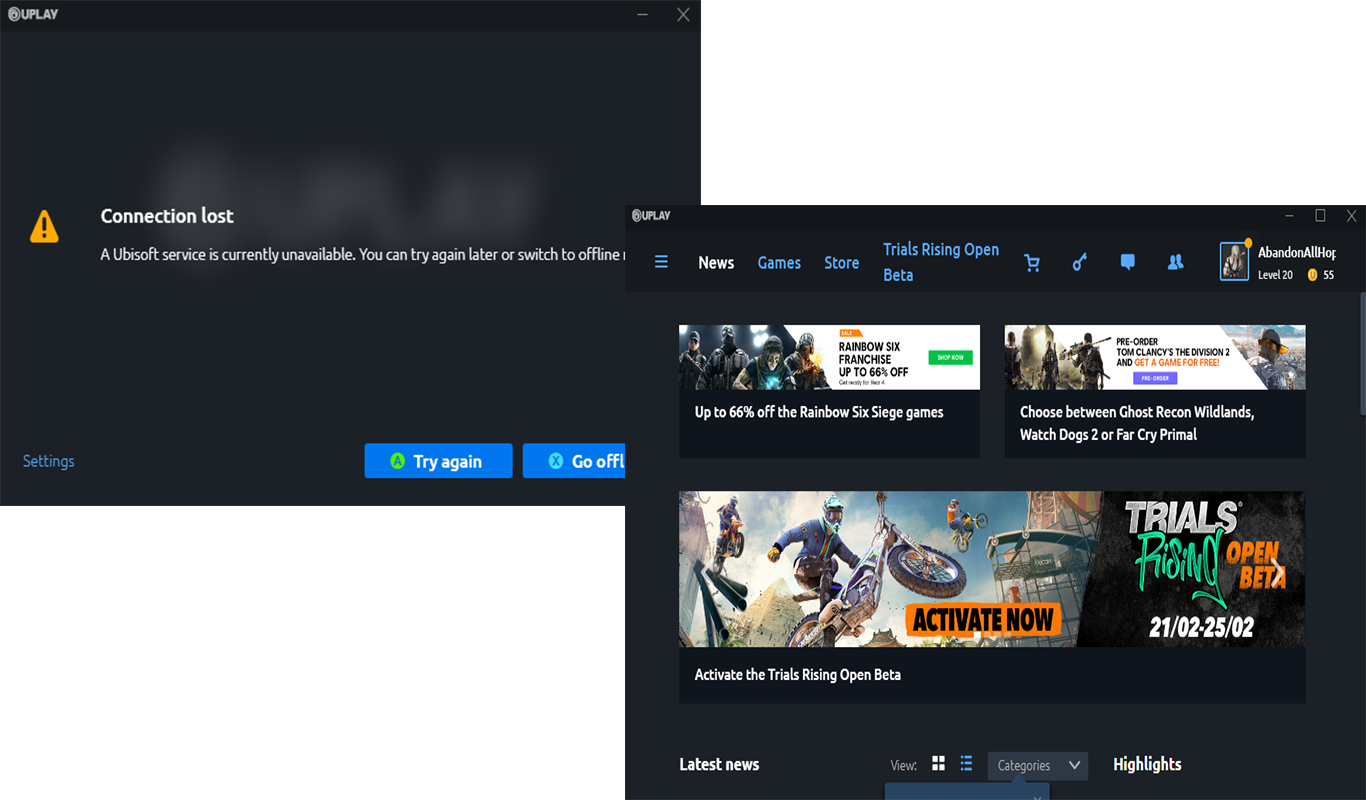Click "Activate the Trials Rising Open Beta" caption
1366x800 pixels.
(798, 675)
